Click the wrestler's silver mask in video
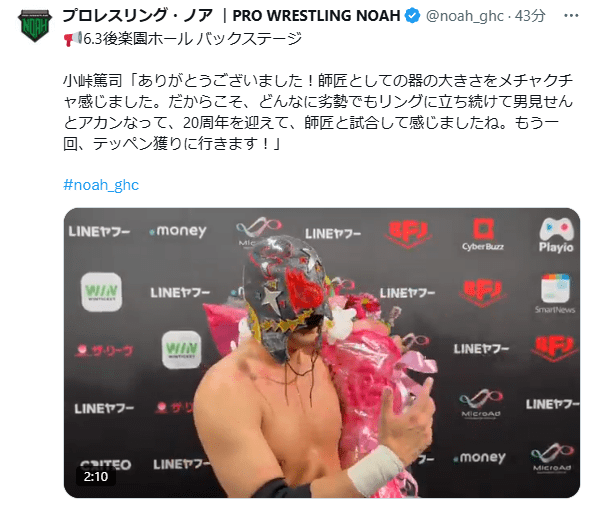The height and width of the screenshot is (508, 594). point(287,294)
